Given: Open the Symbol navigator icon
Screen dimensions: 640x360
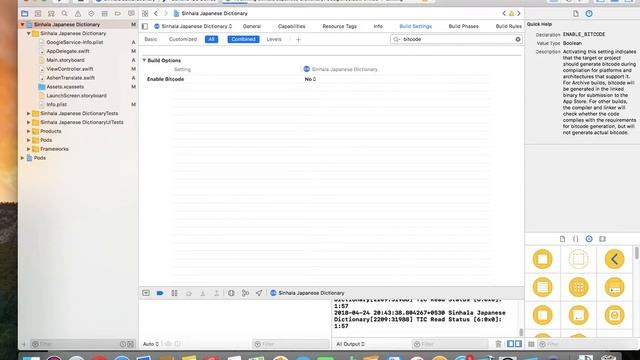Looking at the screenshot, I should 51,13.
